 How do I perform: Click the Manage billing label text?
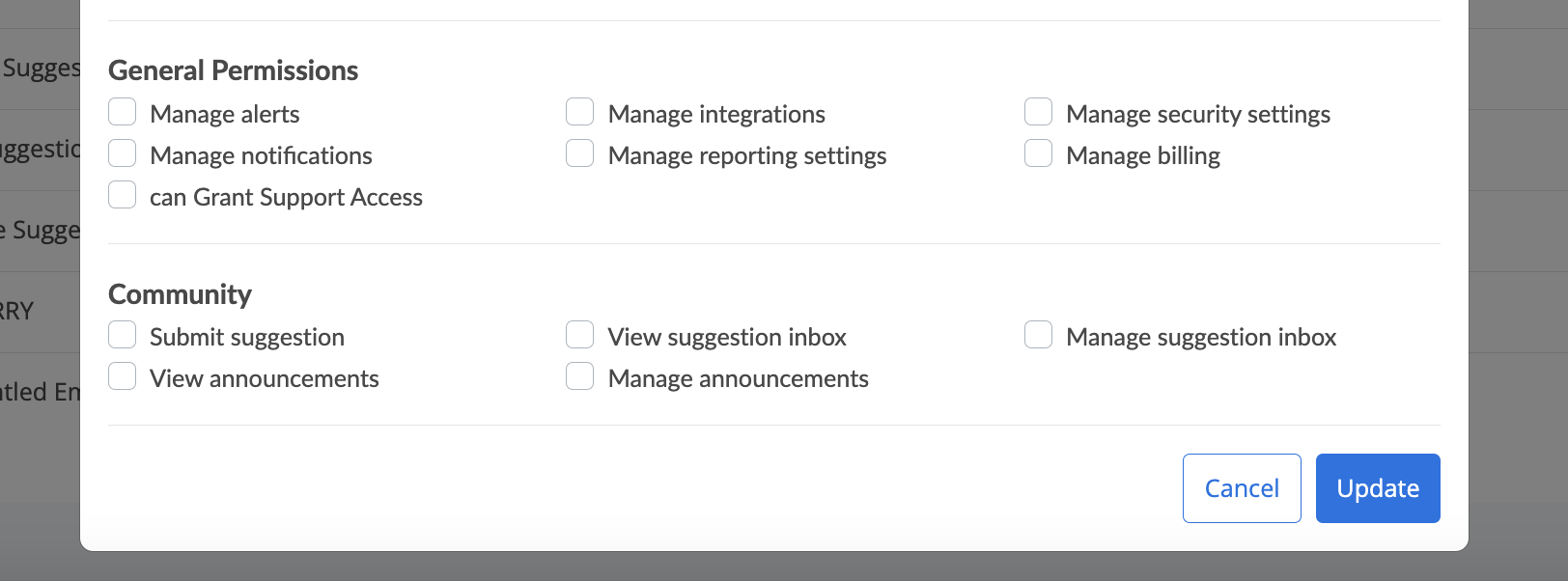[1142, 154]
